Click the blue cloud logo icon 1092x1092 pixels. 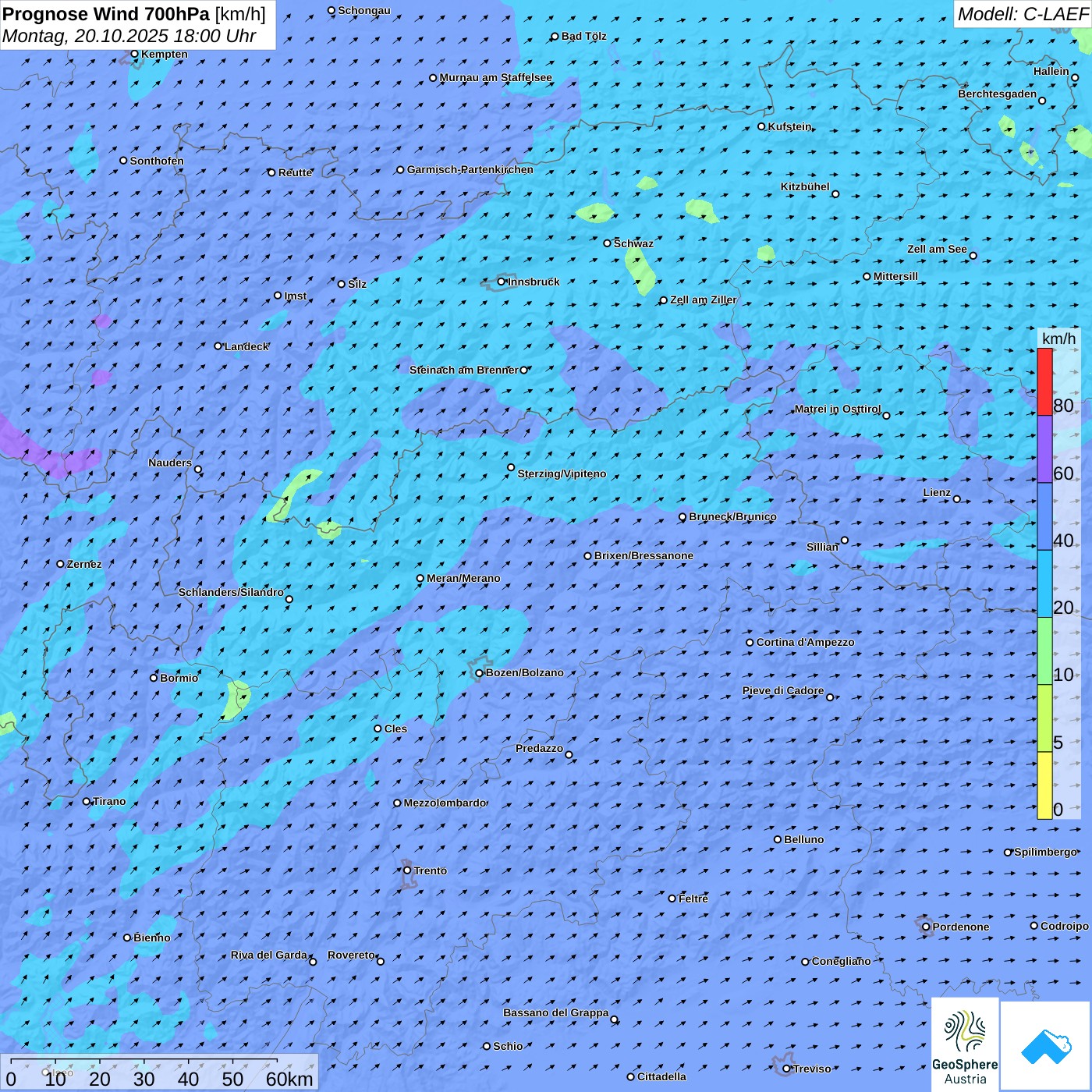click(1046, 1046)
